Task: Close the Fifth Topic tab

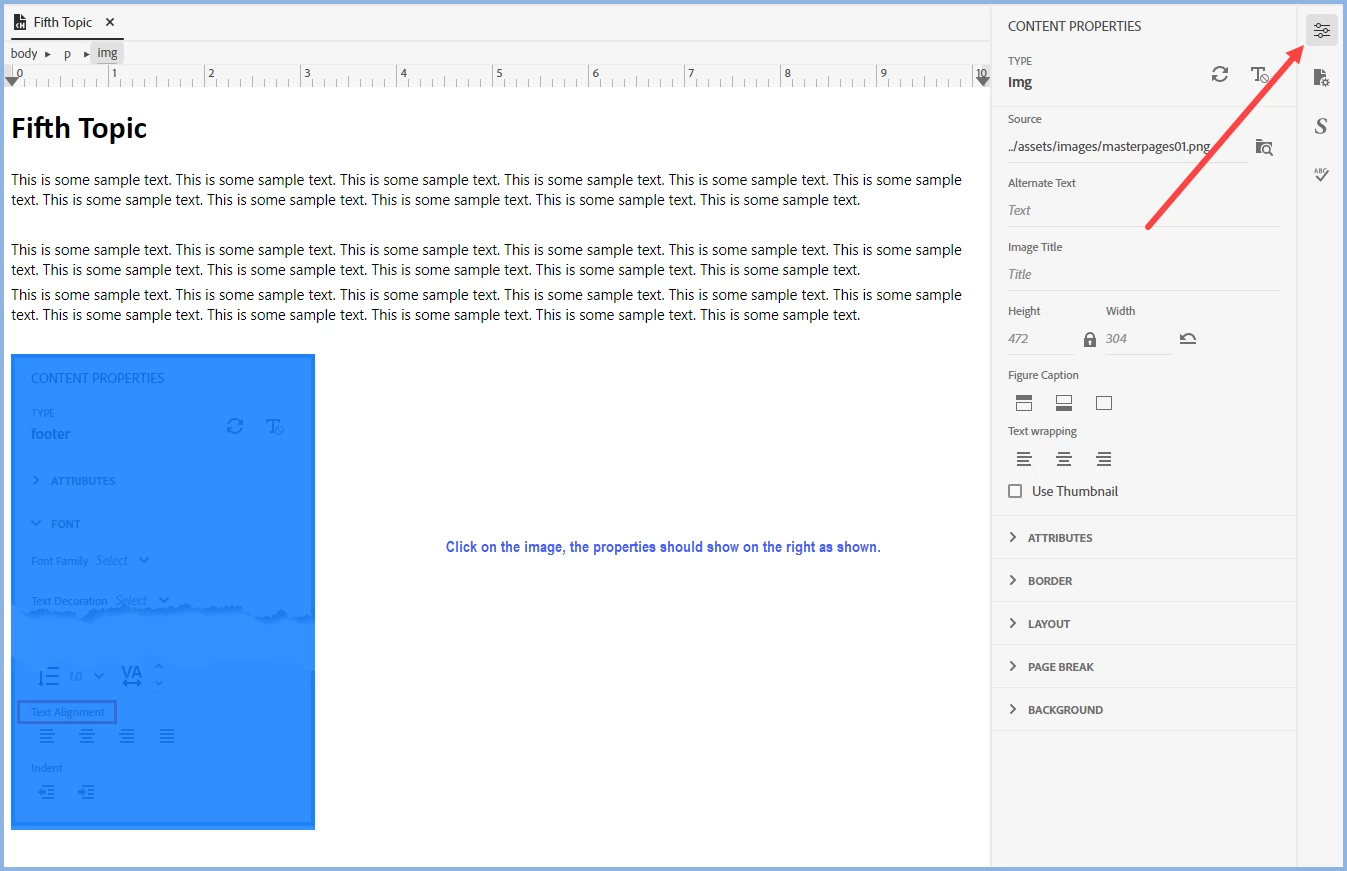Action: (110, 22)
